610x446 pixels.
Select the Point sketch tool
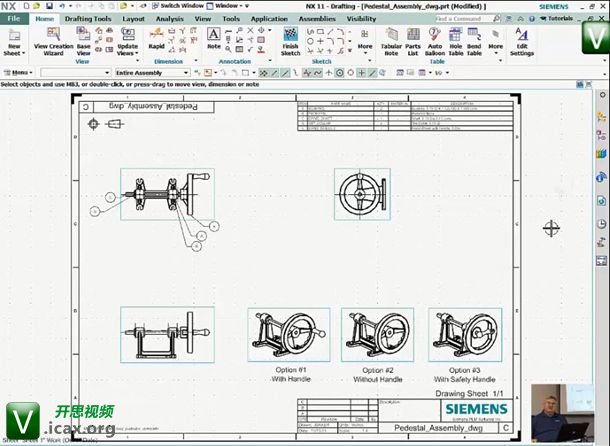point(320,41)
